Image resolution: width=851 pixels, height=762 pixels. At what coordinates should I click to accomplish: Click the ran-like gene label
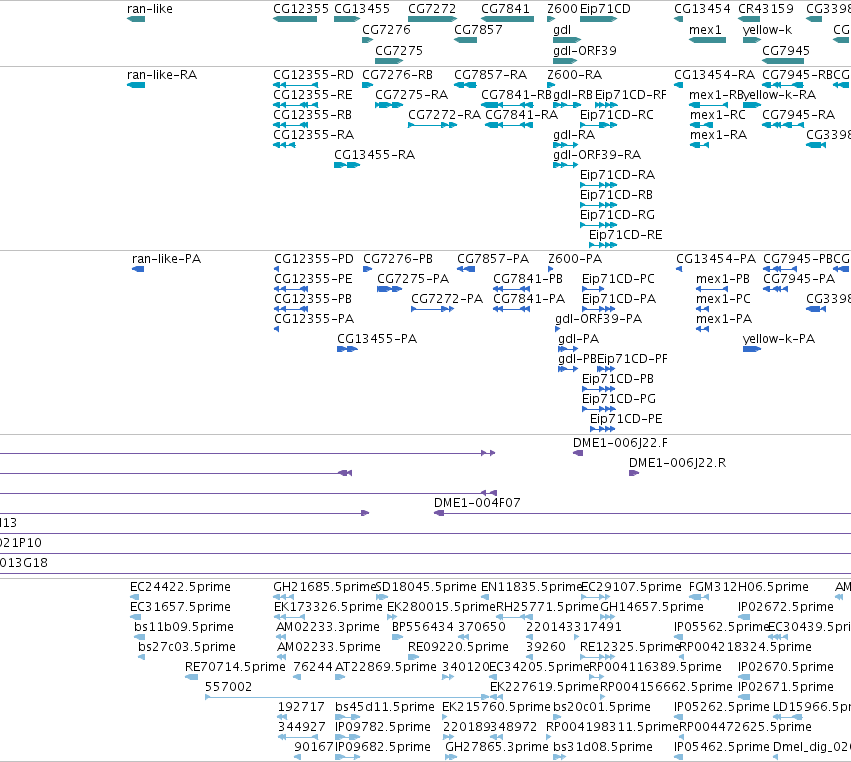click(x=150, y=9)
